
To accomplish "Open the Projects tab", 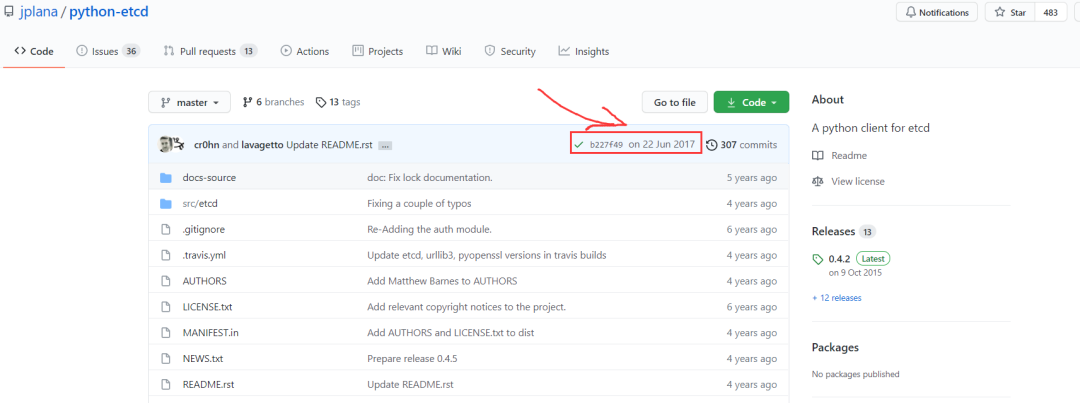I will [377, 51].
